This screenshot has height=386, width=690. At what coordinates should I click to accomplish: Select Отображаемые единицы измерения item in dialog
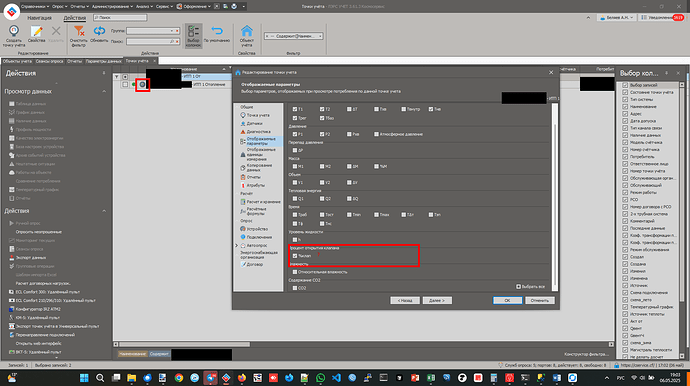pos(261,154)
